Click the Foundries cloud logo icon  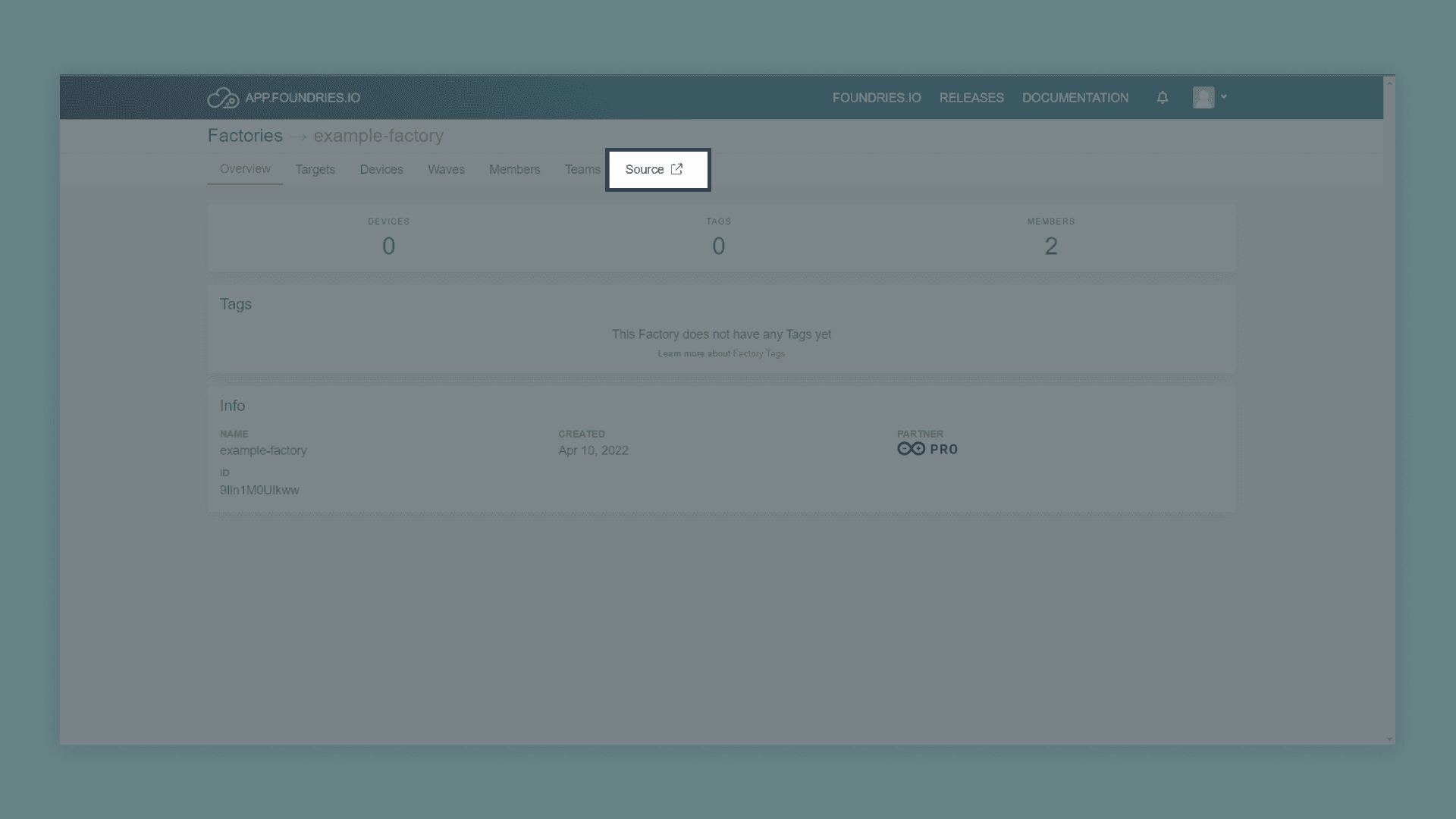coord(223,98)
